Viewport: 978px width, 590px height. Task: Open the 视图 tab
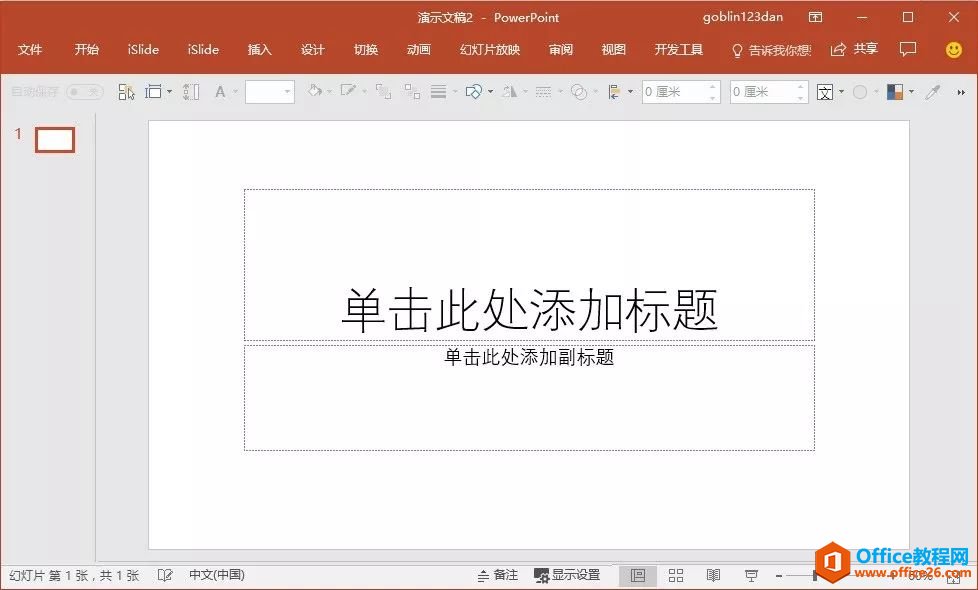(614, 49)
